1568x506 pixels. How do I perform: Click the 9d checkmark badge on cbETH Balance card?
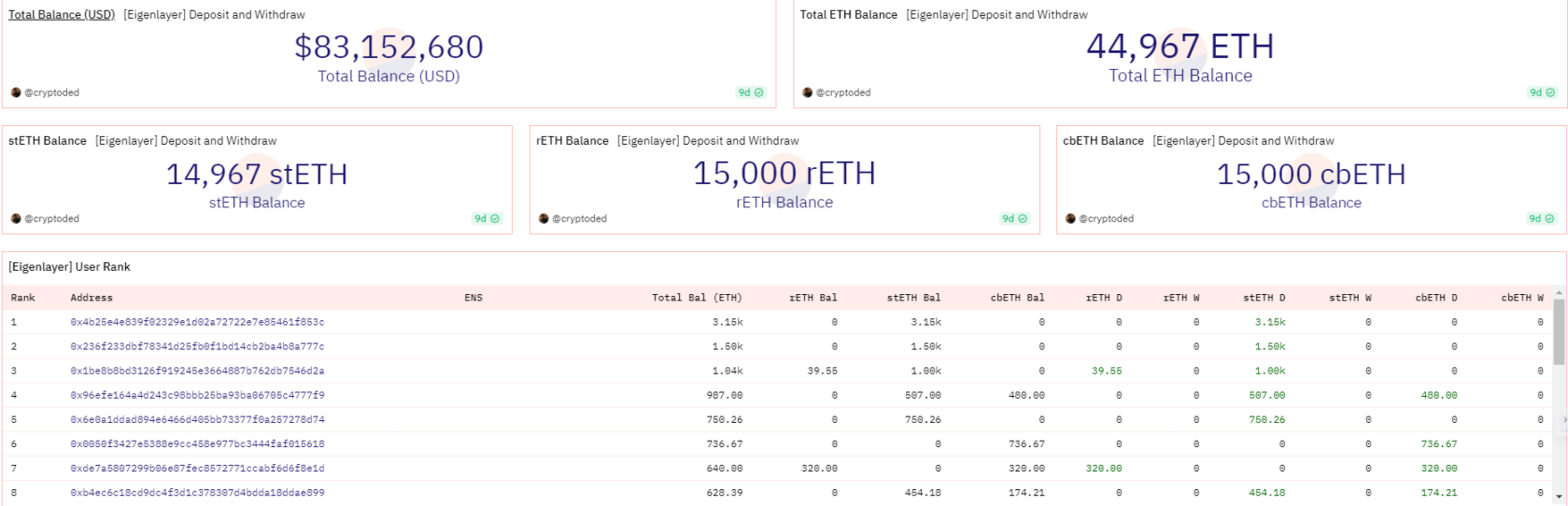[x=1542, y=218]
